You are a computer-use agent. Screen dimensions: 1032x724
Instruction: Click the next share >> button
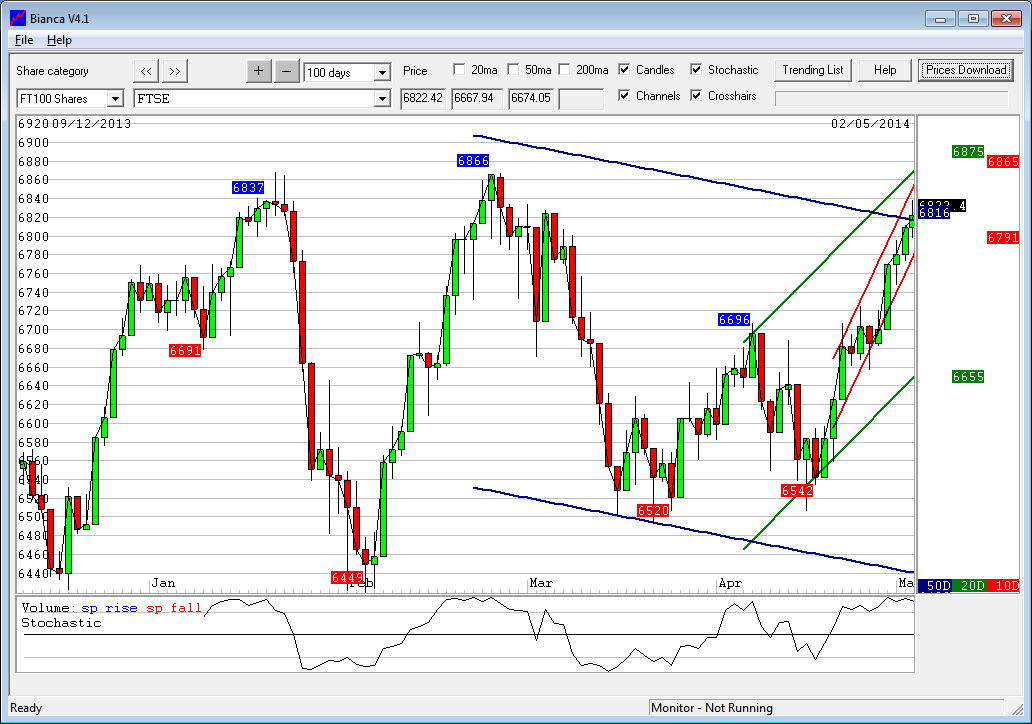tap(174, 70)
